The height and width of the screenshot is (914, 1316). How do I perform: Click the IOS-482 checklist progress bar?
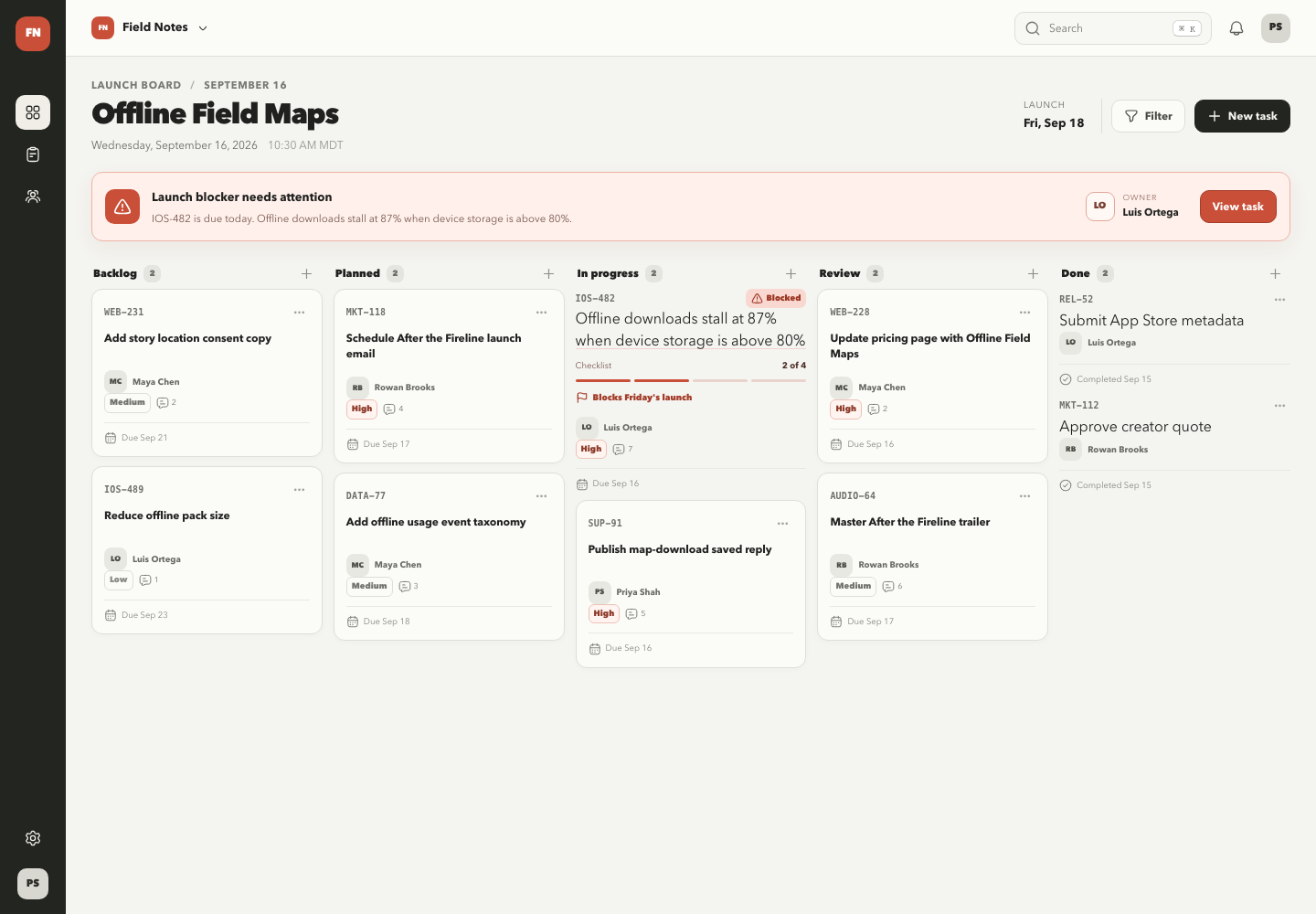[x=691, y=380]
